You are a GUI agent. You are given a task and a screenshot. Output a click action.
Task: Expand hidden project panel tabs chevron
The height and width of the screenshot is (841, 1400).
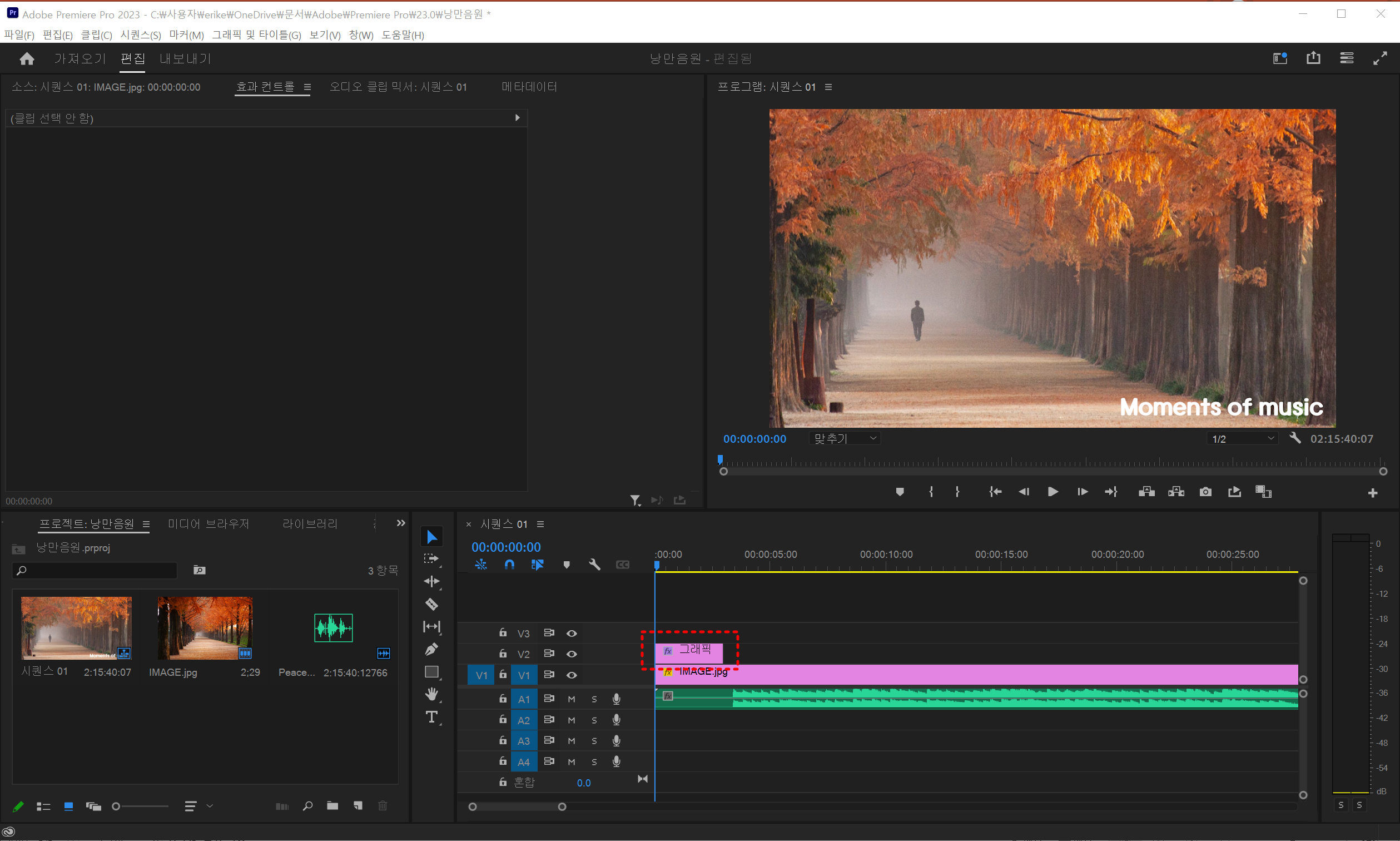(x=401, y=523)
